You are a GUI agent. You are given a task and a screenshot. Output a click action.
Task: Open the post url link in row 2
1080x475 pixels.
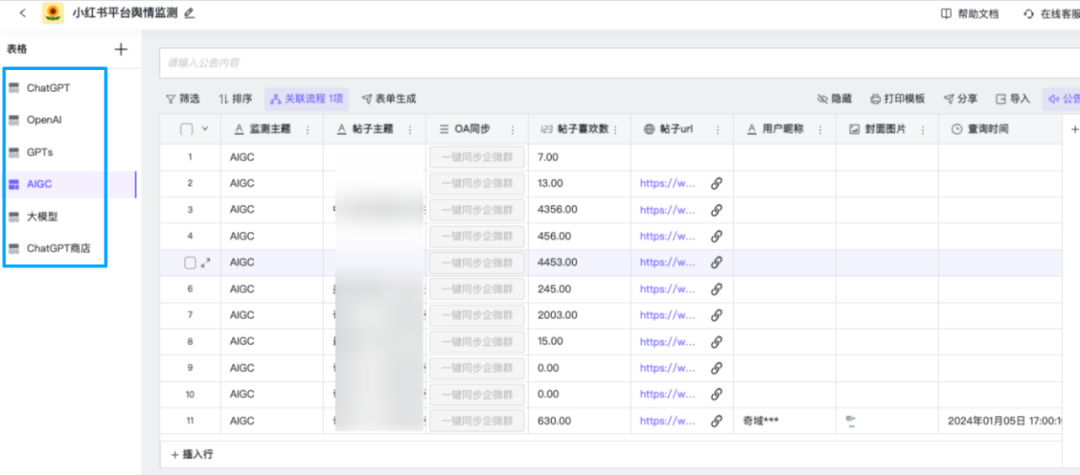[x=667, y=183]
